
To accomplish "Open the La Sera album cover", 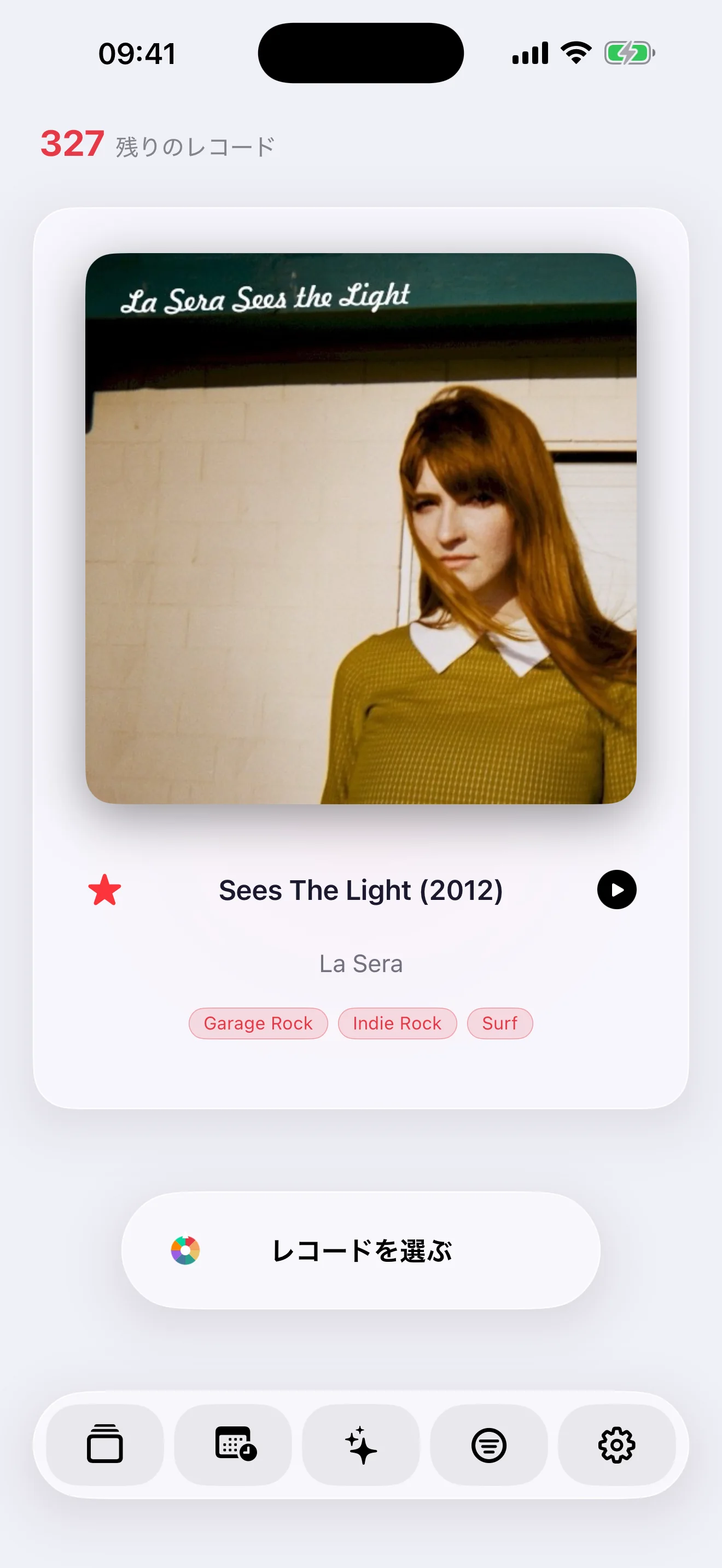I will tap(361, 528).
